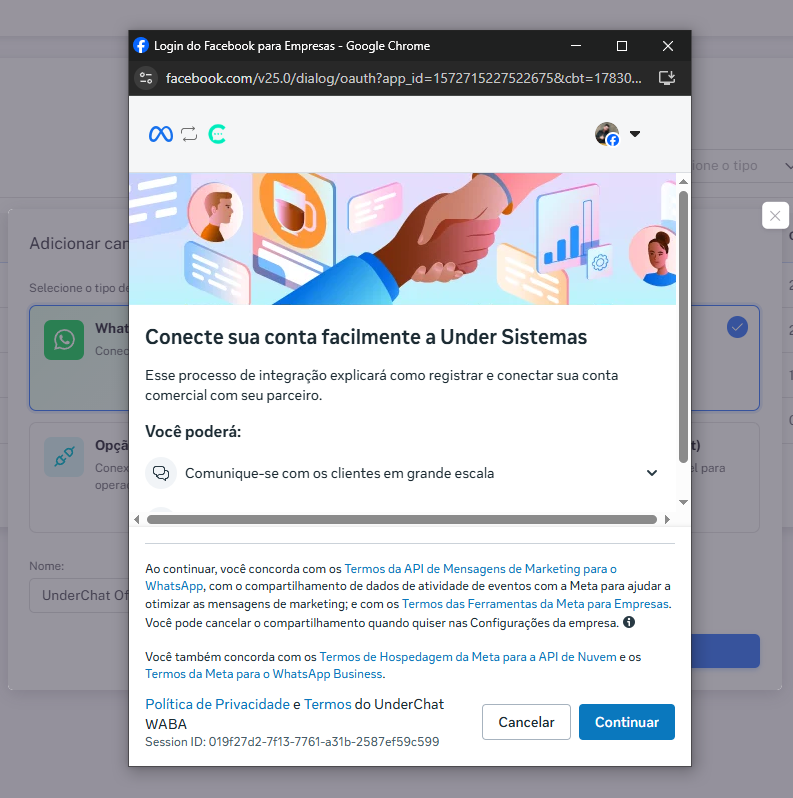Screen dimensions: 793x798
Task: Minimize the Facebook login popup window
Action: click(x=576, y=46)
